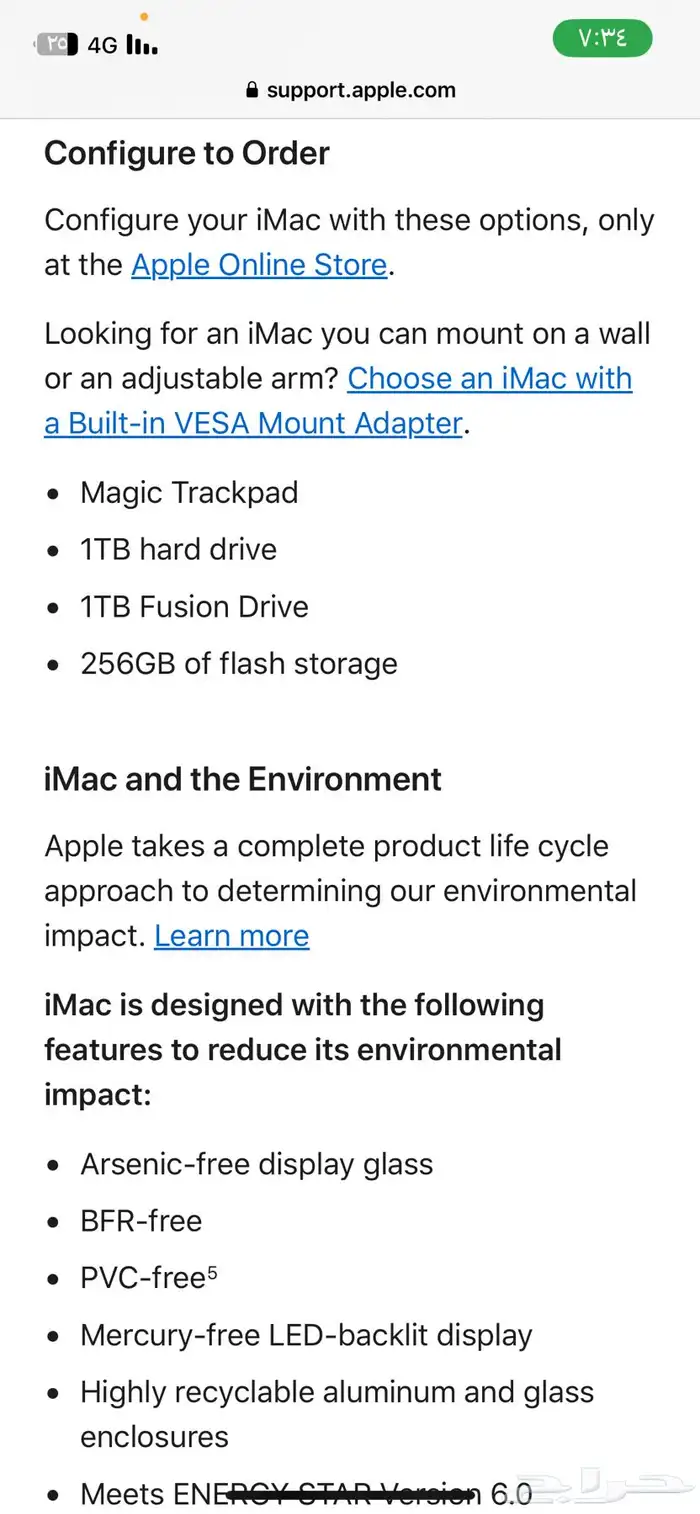
Task: Open the Apple Online Store link
Action: [x=259, y=265]
